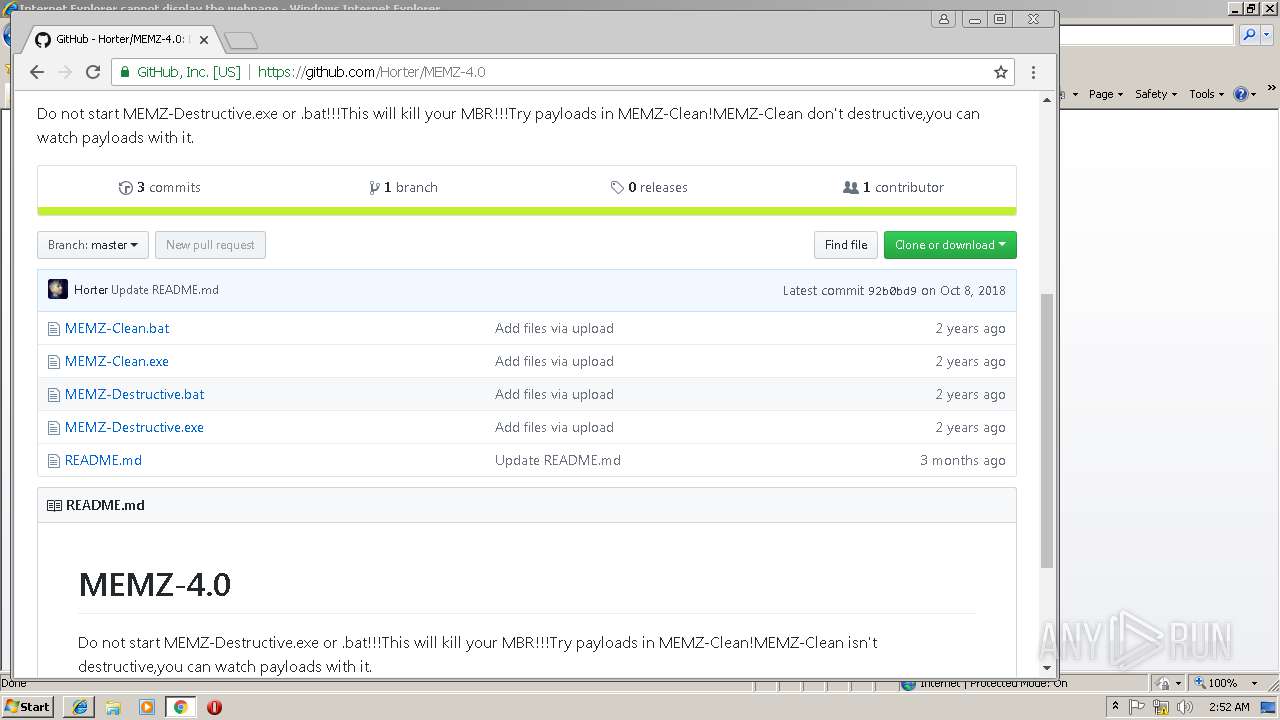Click the file icon beside MEMZ-Destructive.exe
The width and height of the screenshot is (1280, 720).
tap(54, 427)
